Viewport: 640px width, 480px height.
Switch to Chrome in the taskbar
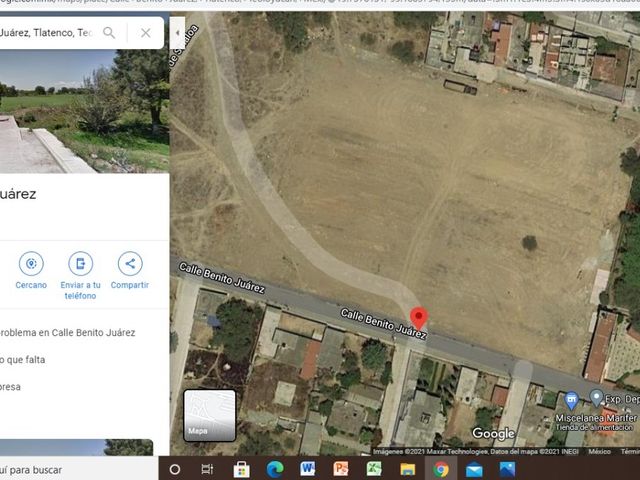coord(441,469)
